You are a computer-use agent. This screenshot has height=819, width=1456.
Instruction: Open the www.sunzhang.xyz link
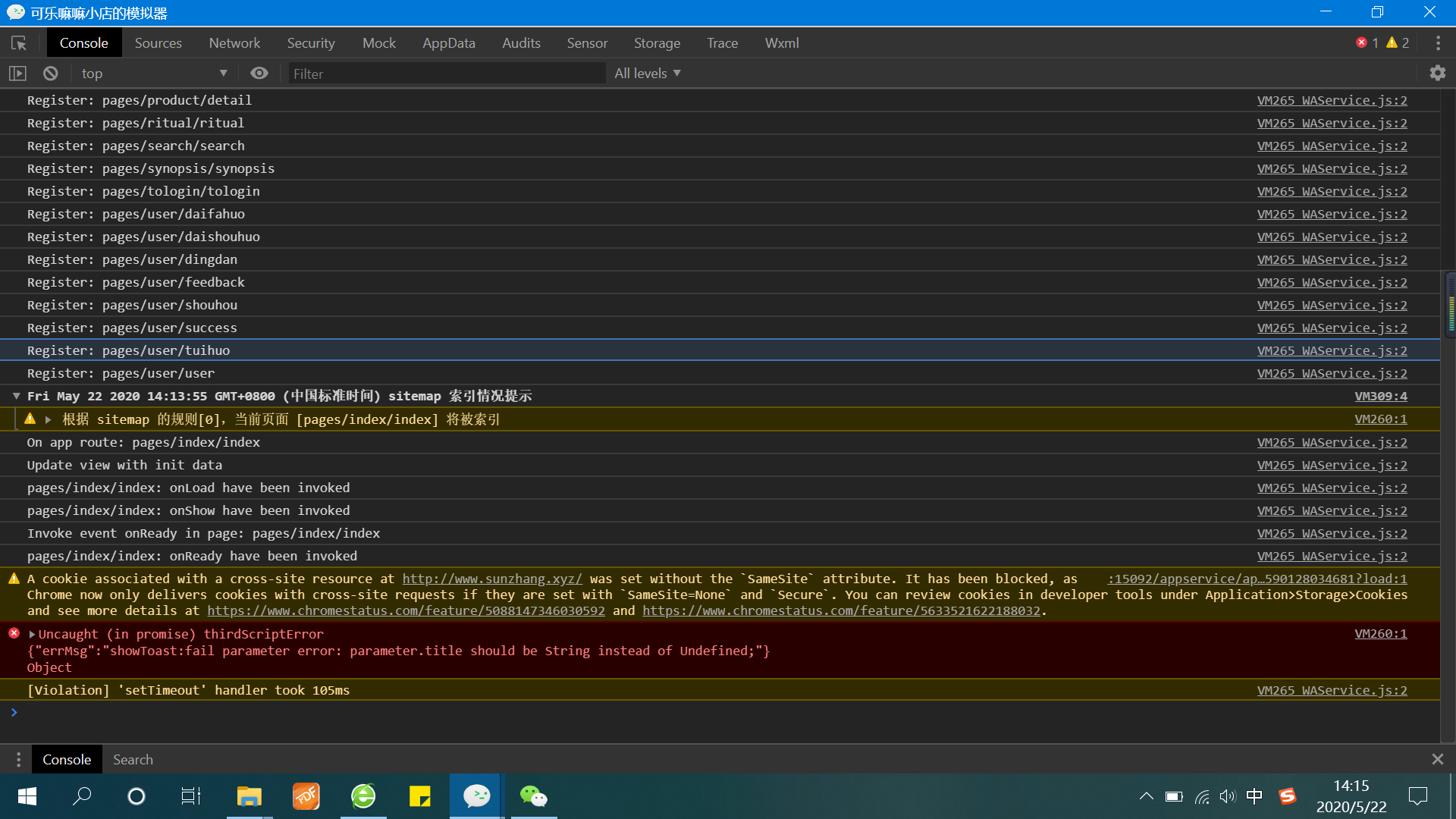[x=491, y=579]
